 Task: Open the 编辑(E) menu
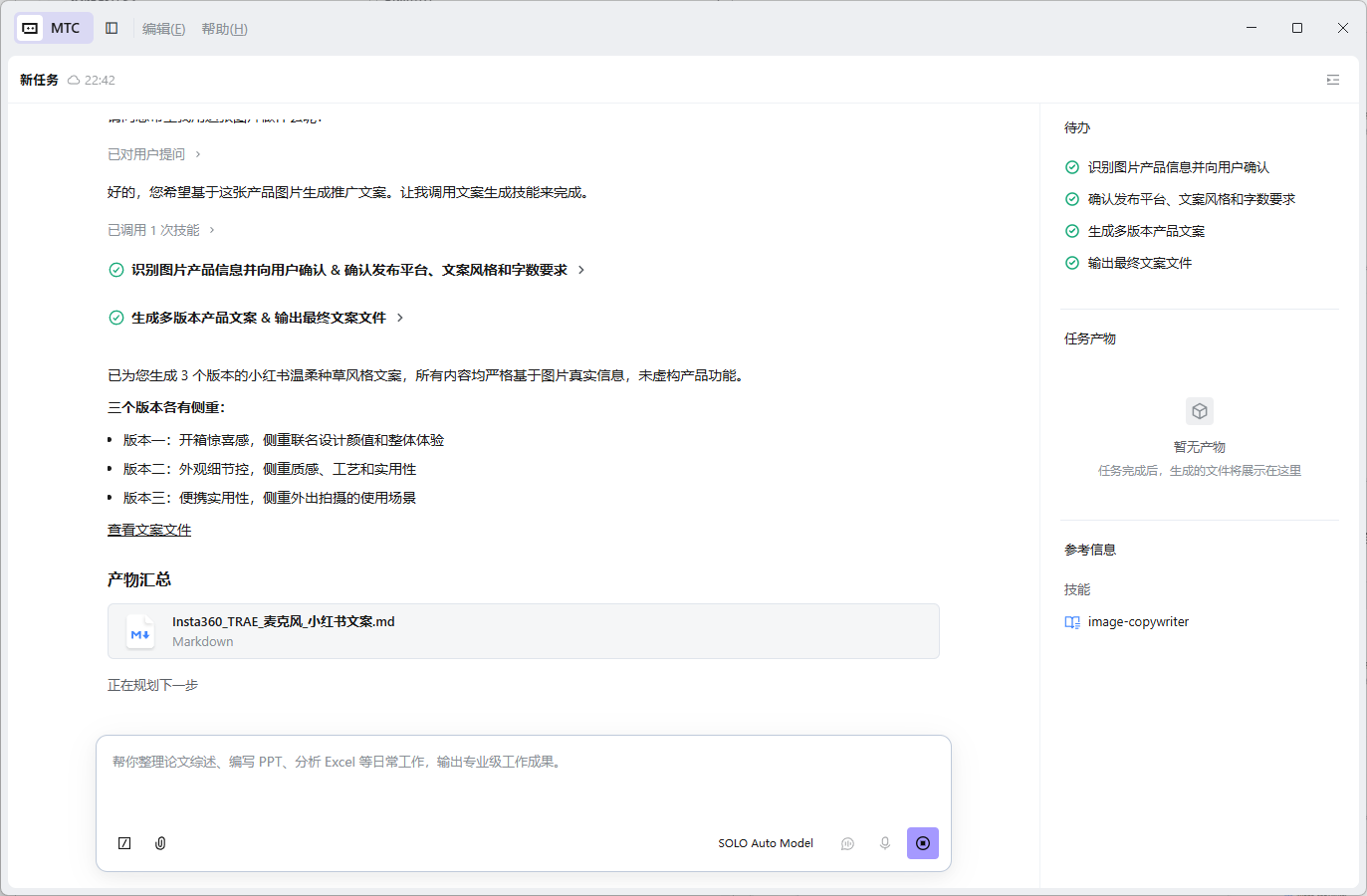pyautogui.click(x=163, y=29)
